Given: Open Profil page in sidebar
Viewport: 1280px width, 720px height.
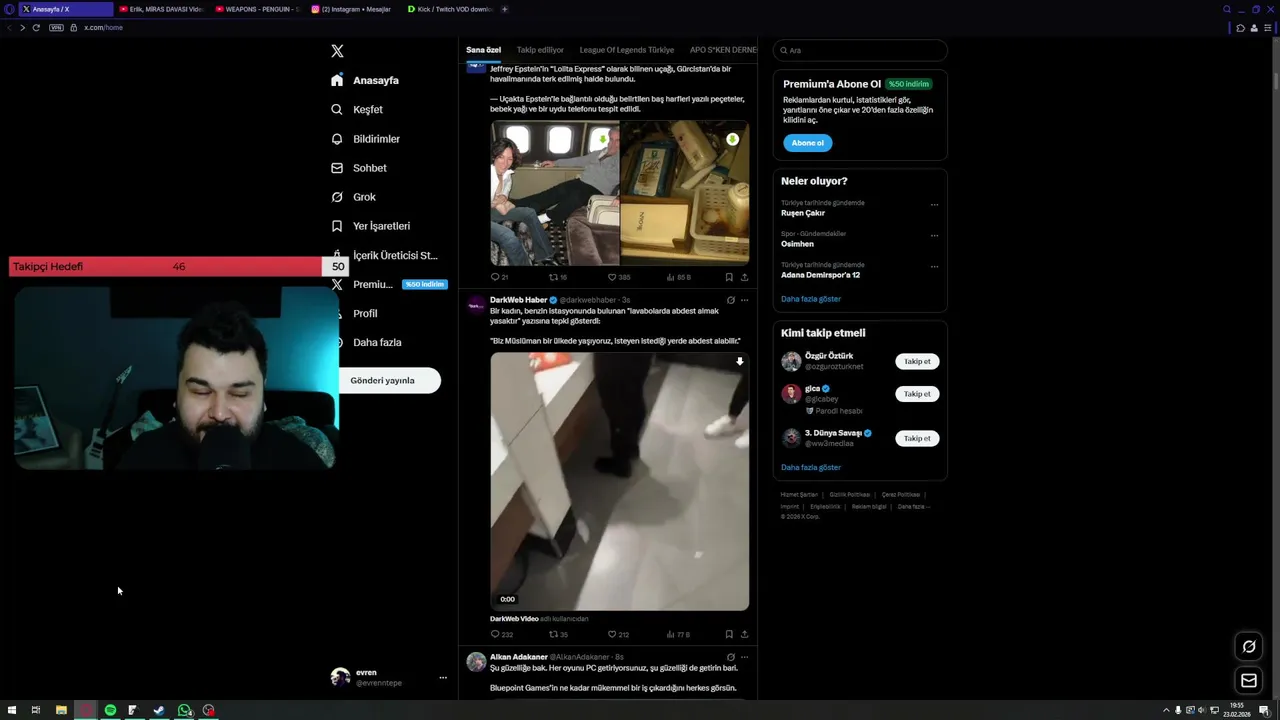Looking at the screenshot, I should 364,313.
